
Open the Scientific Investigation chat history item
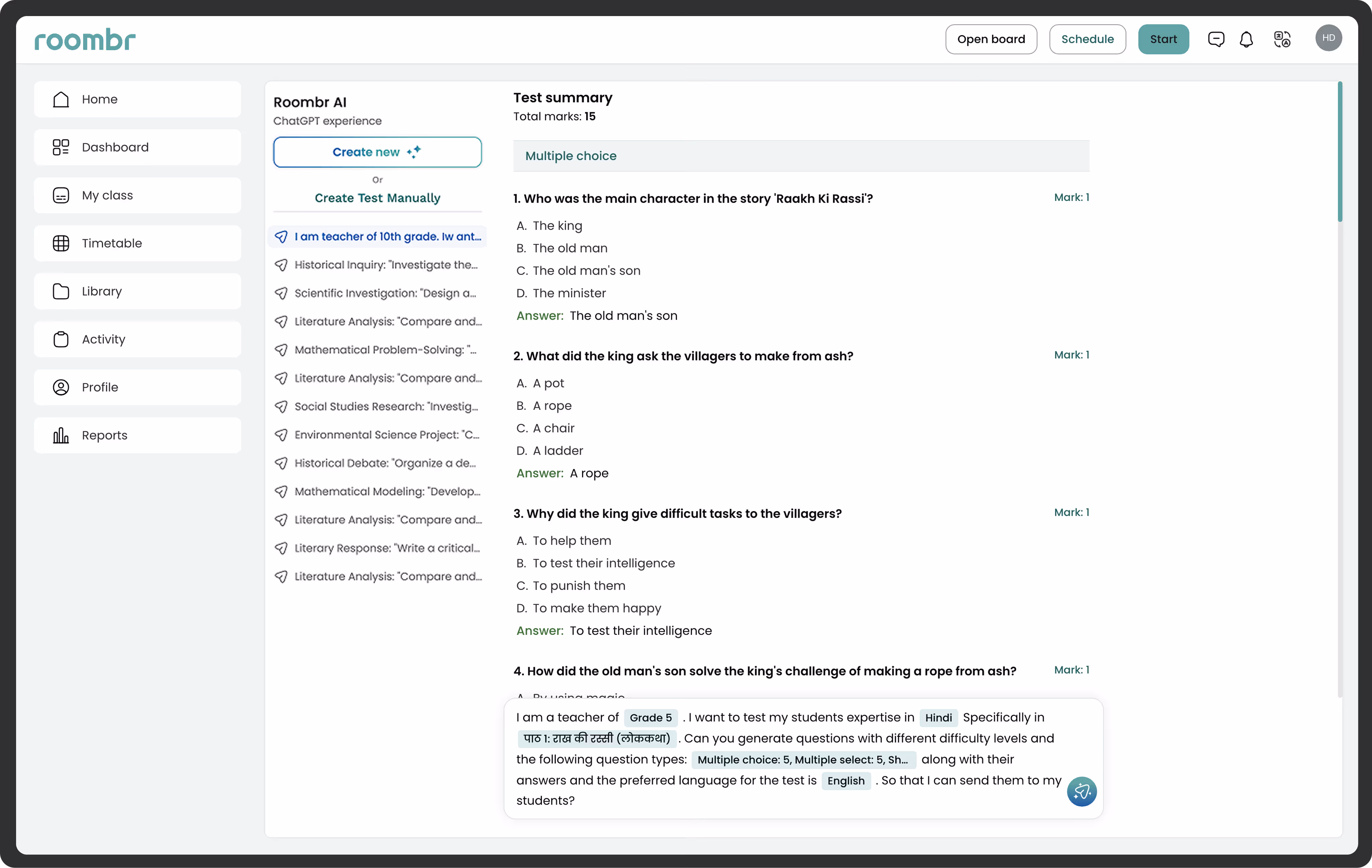tap(385, 293)
